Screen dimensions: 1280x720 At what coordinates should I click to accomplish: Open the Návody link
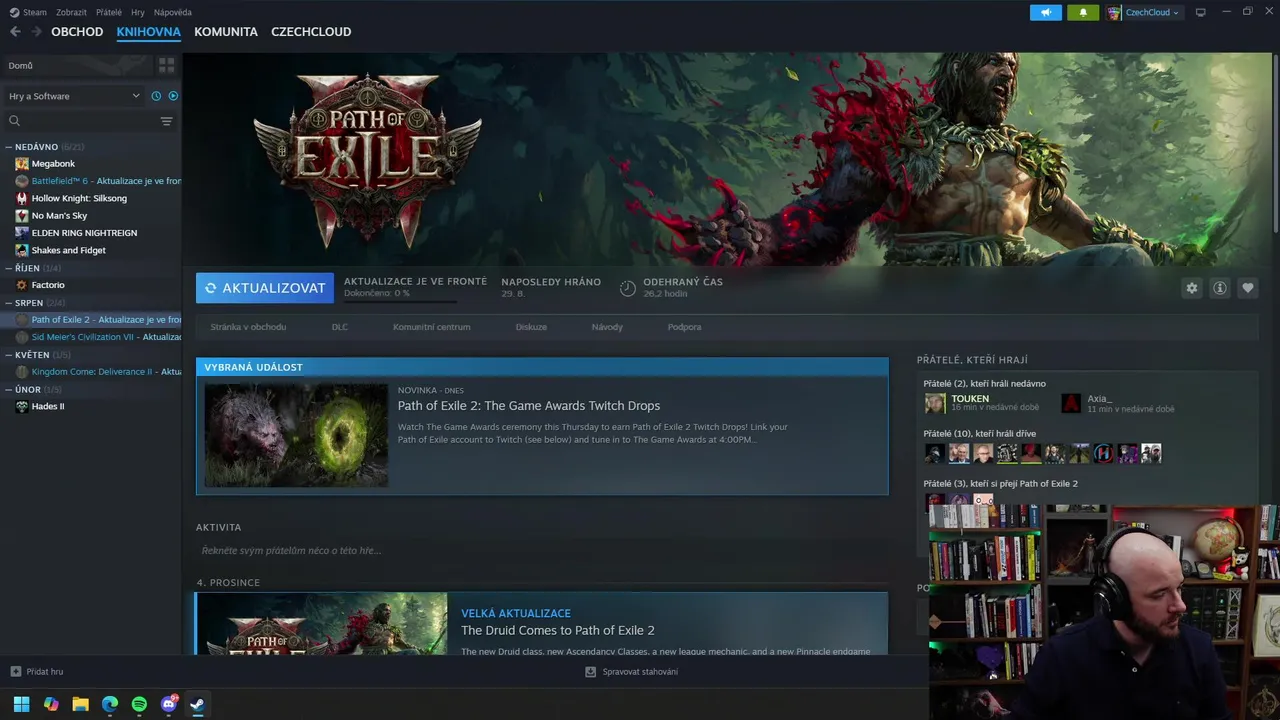point(607,327)
